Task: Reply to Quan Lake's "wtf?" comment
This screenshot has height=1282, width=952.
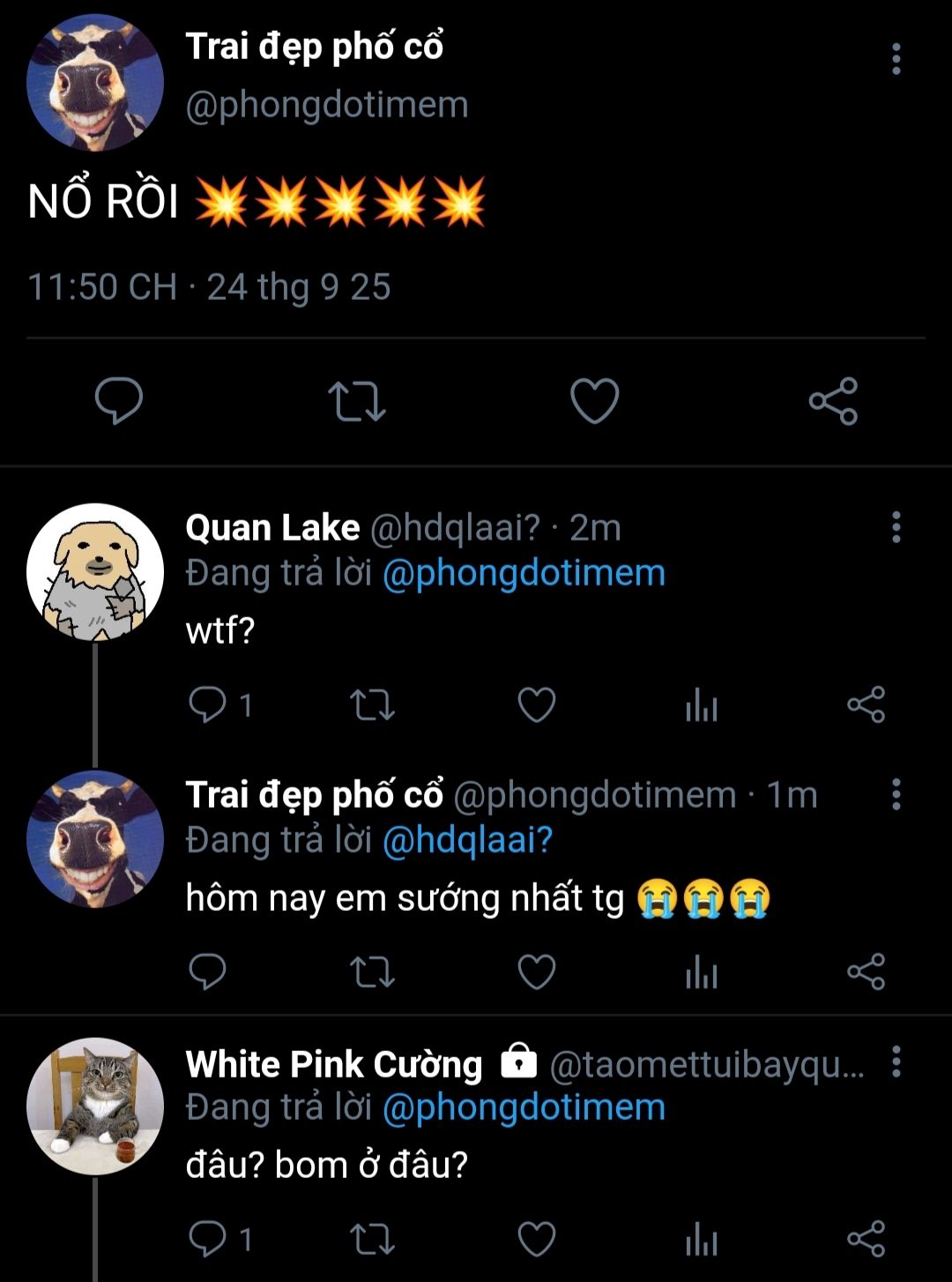Action: click(208, 704)
